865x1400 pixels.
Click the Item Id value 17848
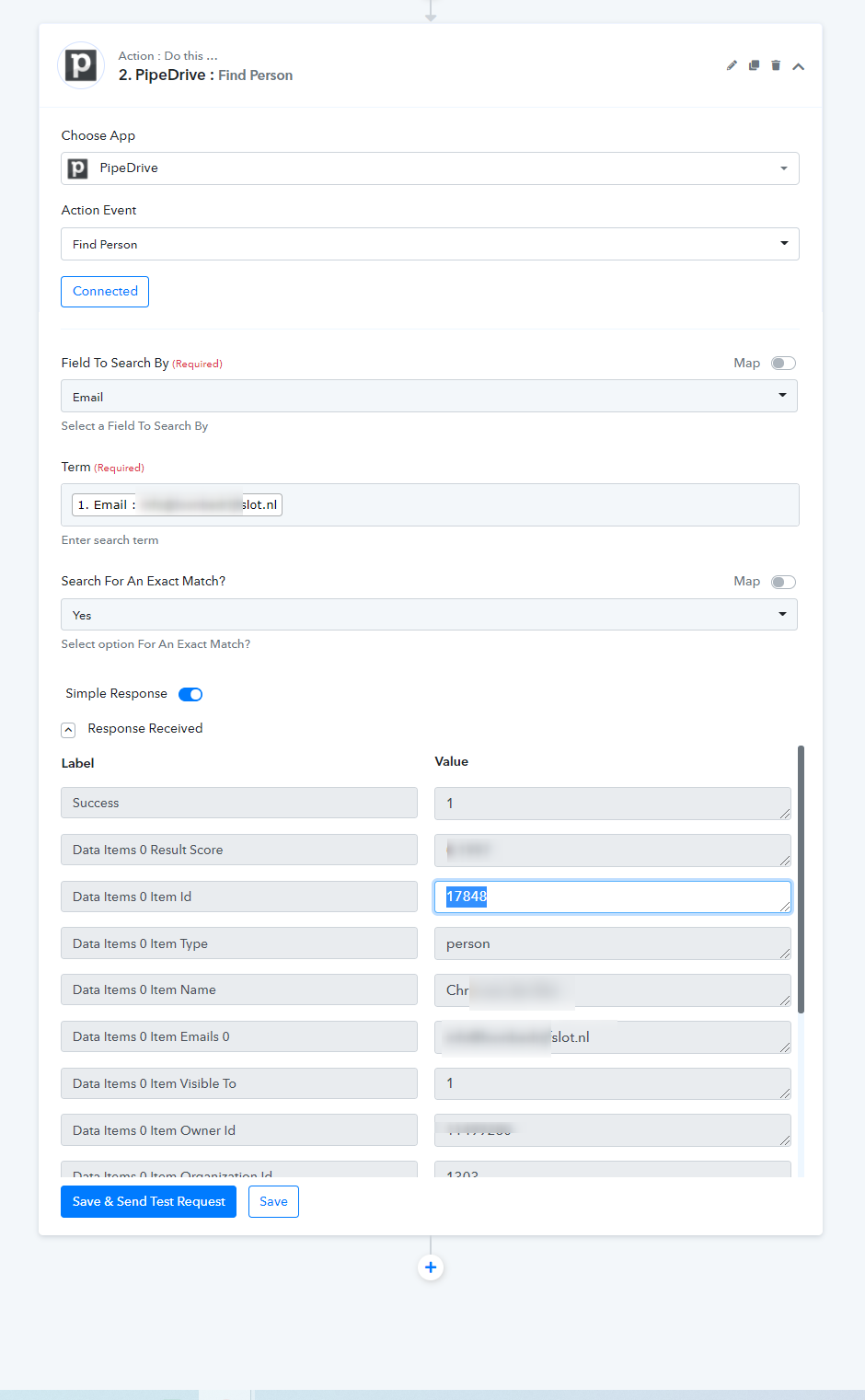[x=613, y=897]
